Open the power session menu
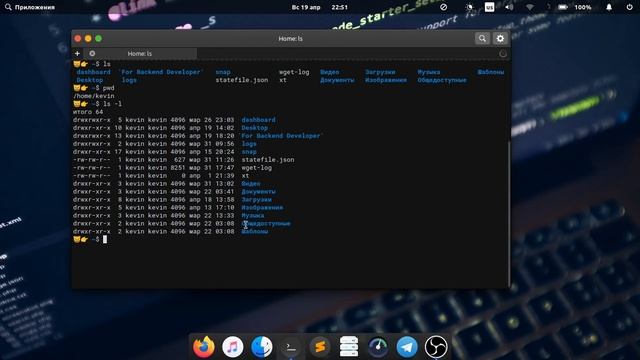 click(629, 7)
